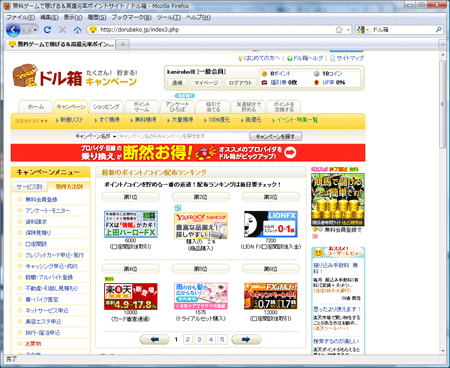Open はじめての方へ link
The image size is (450, 368).
tap(259, 58)
